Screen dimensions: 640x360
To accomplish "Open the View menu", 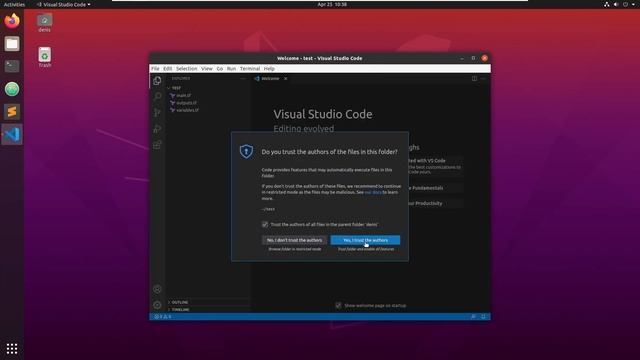I will click(x=207, y=69).
